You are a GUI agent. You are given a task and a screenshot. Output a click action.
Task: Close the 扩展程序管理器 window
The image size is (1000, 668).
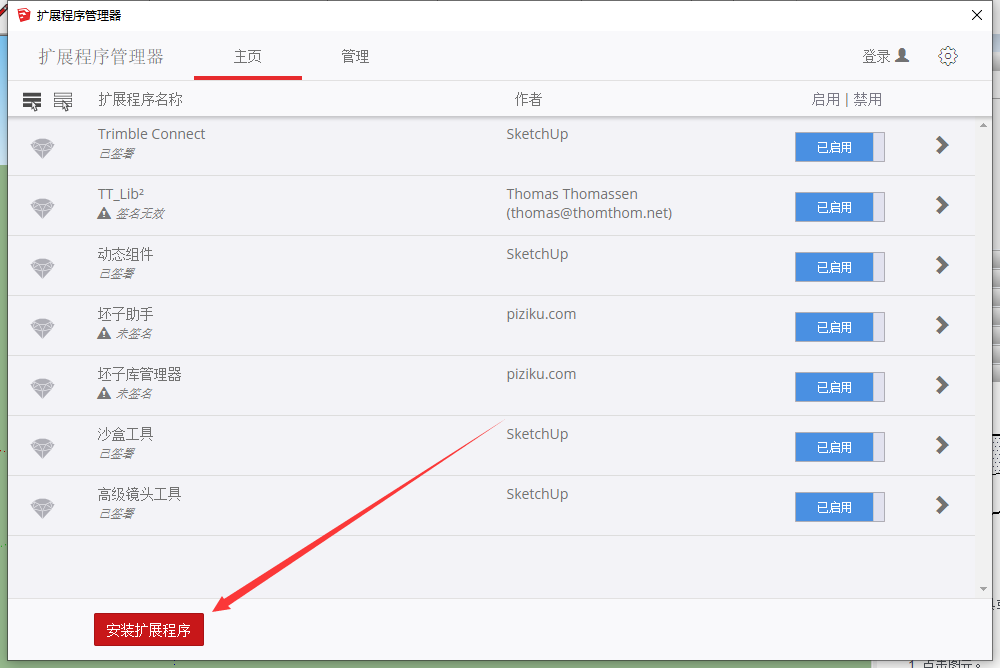pos(976,15)
